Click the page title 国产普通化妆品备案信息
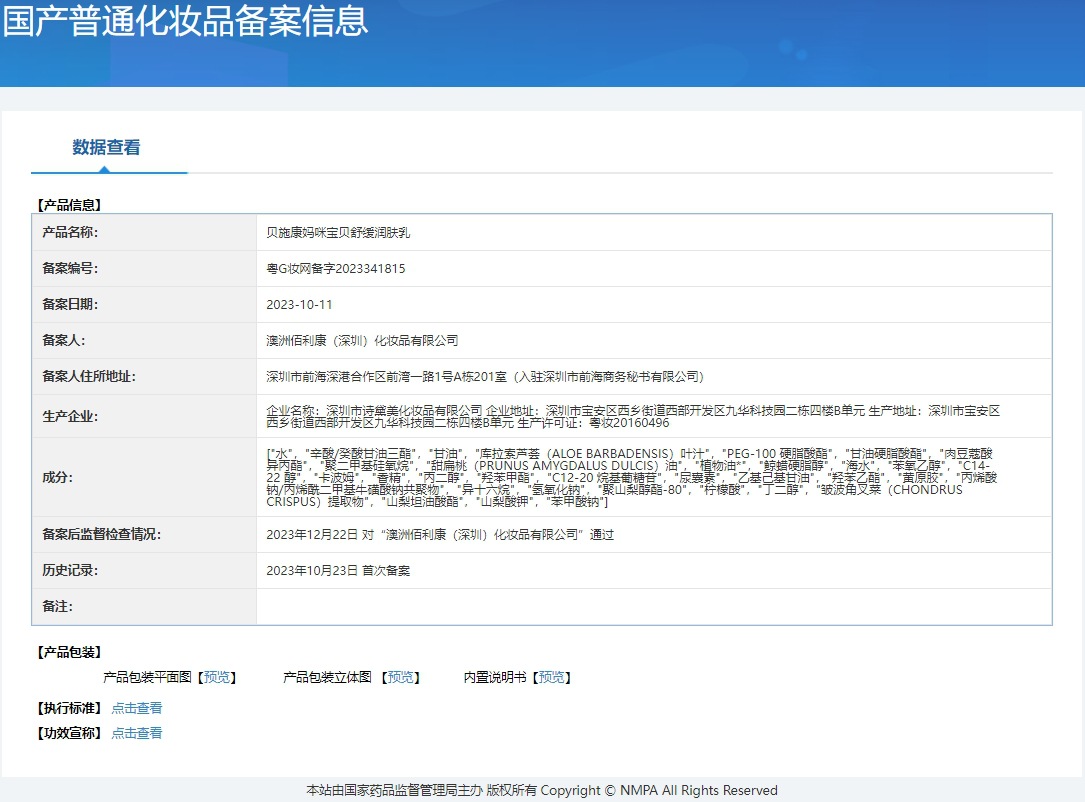This screenshot has height=802, width=1085. [x=185, y=20]
